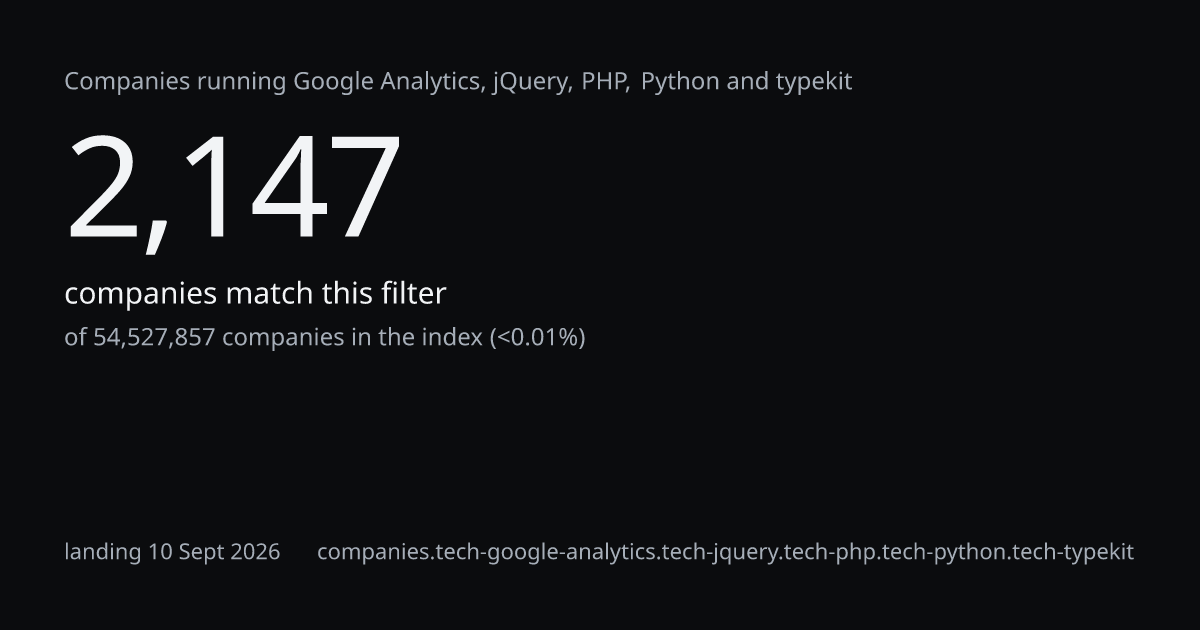Click 'tech-jquery' segment in the footer slug
The image size is (1200, 630).
click(x=720, y=552)
